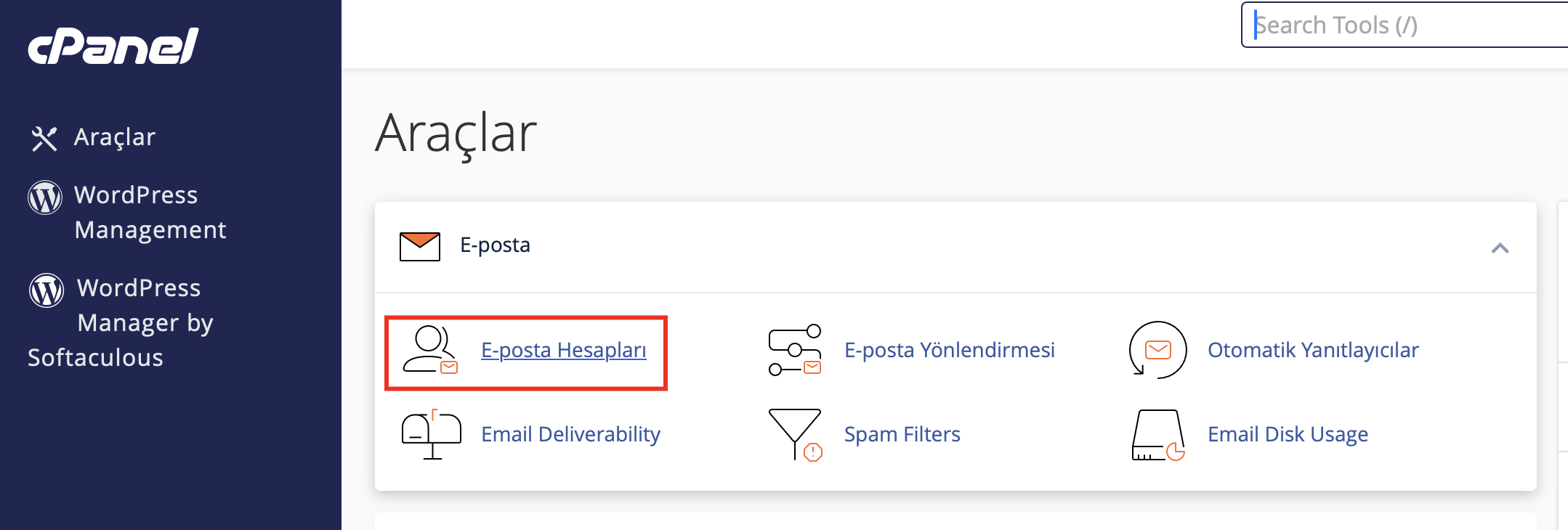Image resolution: width=1568 pixels, height=530 pixels.
Task: Focus the Search Tools input field
Action: [1405, 25]
